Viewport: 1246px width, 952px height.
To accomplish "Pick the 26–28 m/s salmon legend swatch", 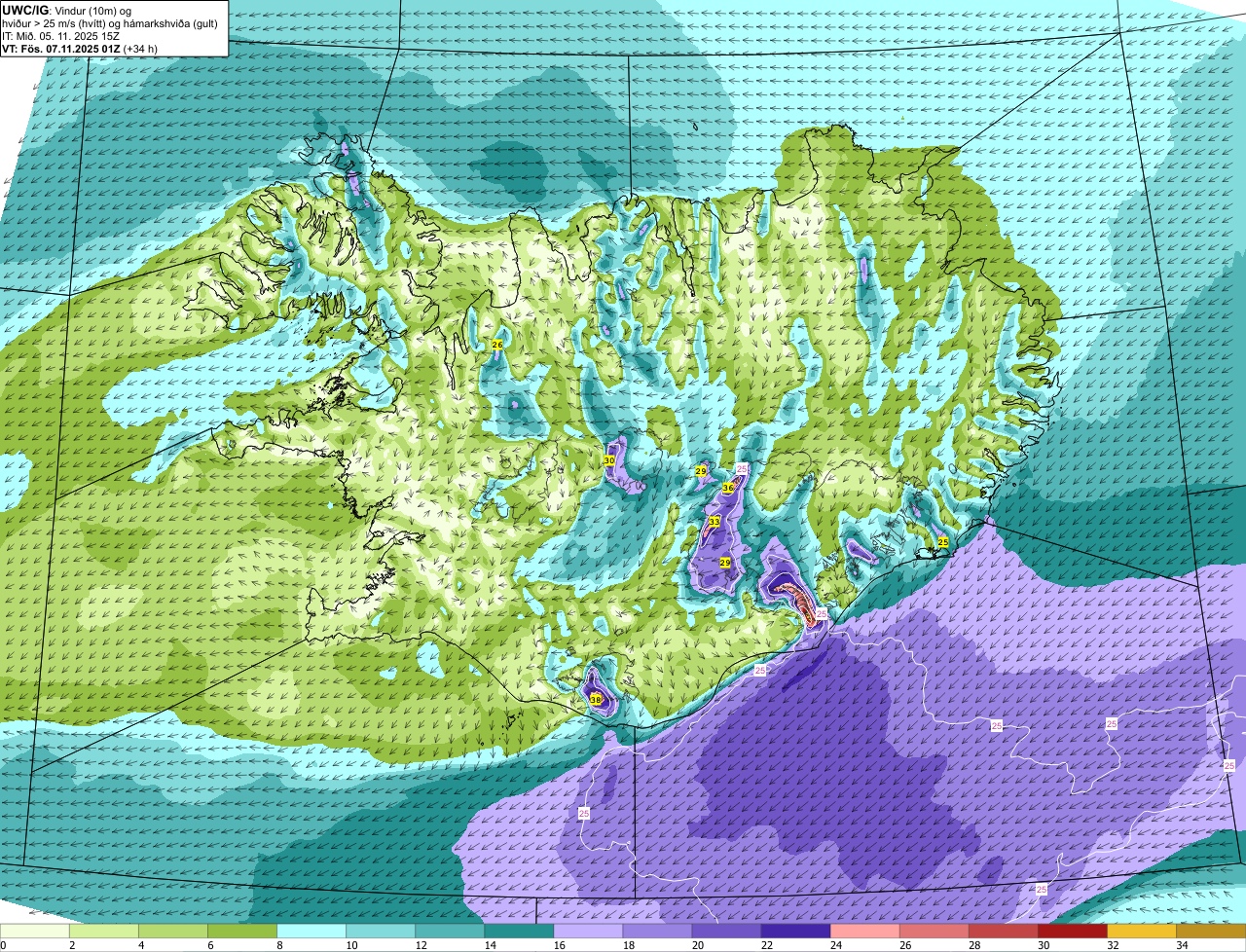I will (x=934, y=932).
